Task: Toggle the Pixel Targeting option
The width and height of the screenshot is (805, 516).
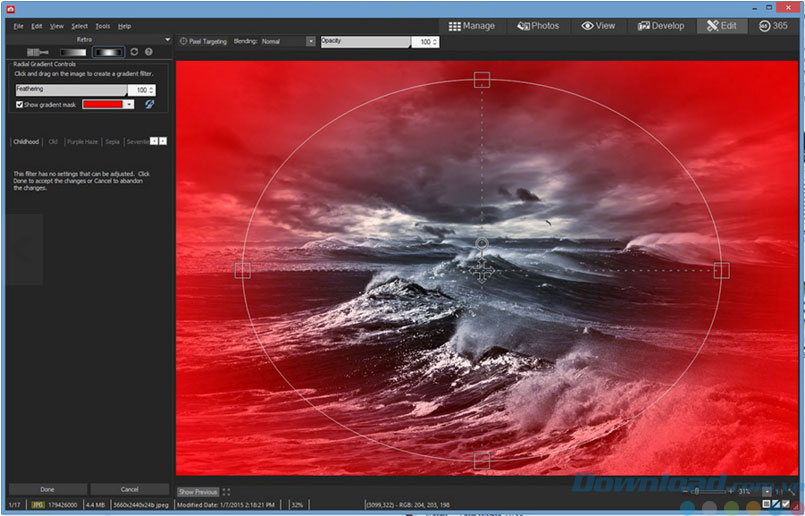Action: [x=184, y=42]
